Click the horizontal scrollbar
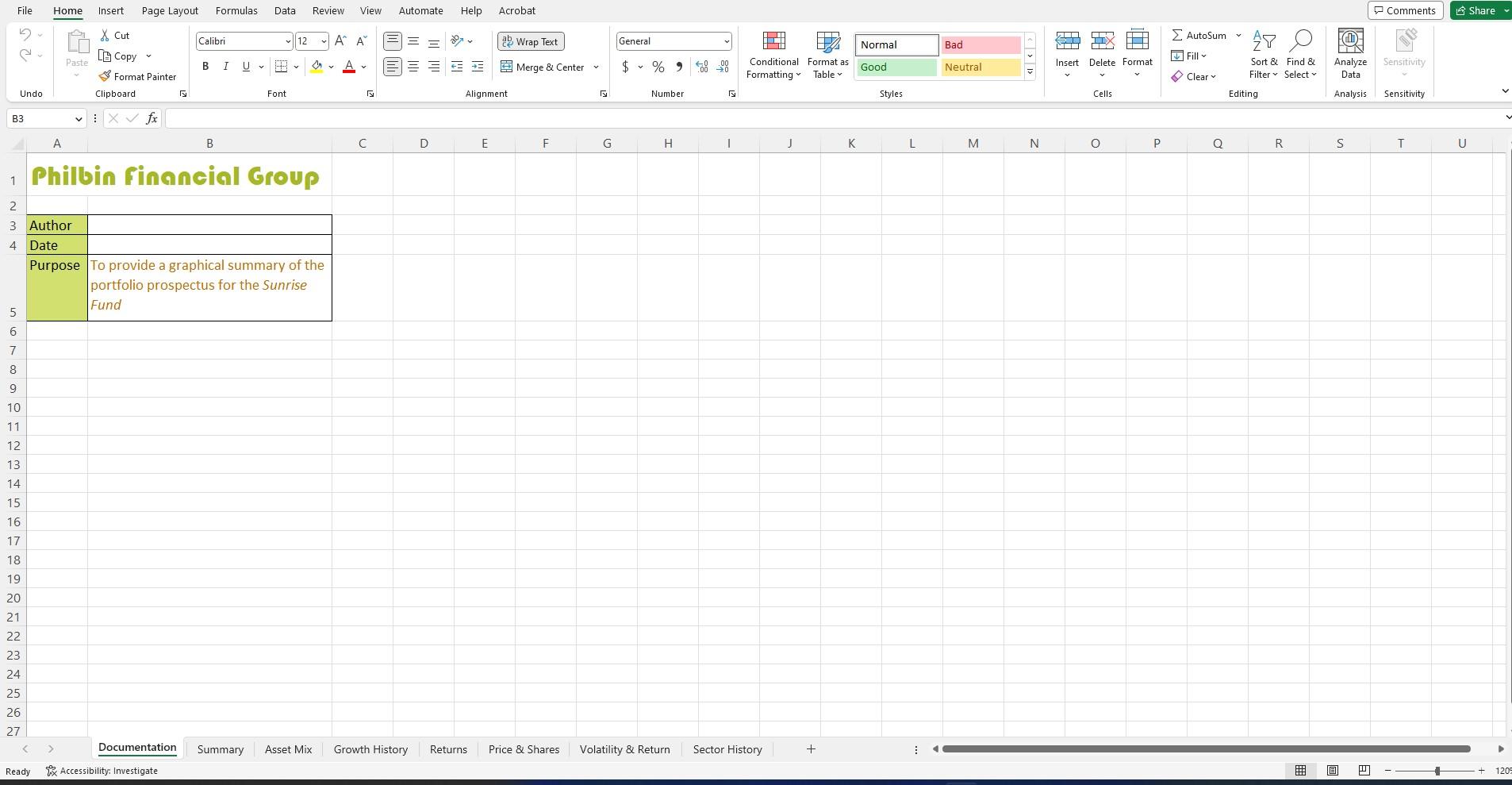Viewport: 1512px width, 785px height. 1206,749
